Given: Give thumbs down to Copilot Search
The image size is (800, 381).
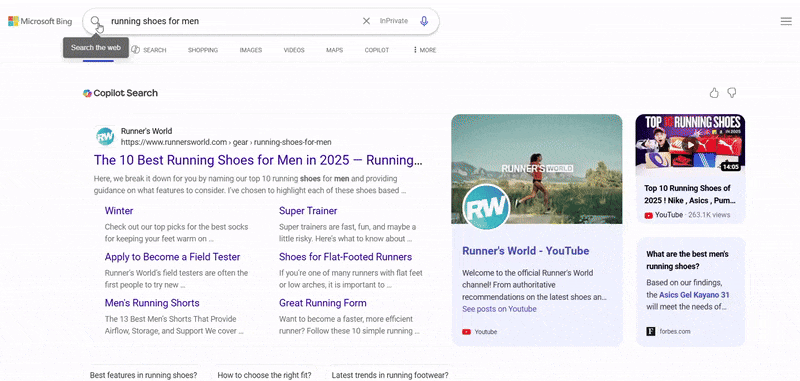Looking at the screenshot, I should click(x=732, y=93).
